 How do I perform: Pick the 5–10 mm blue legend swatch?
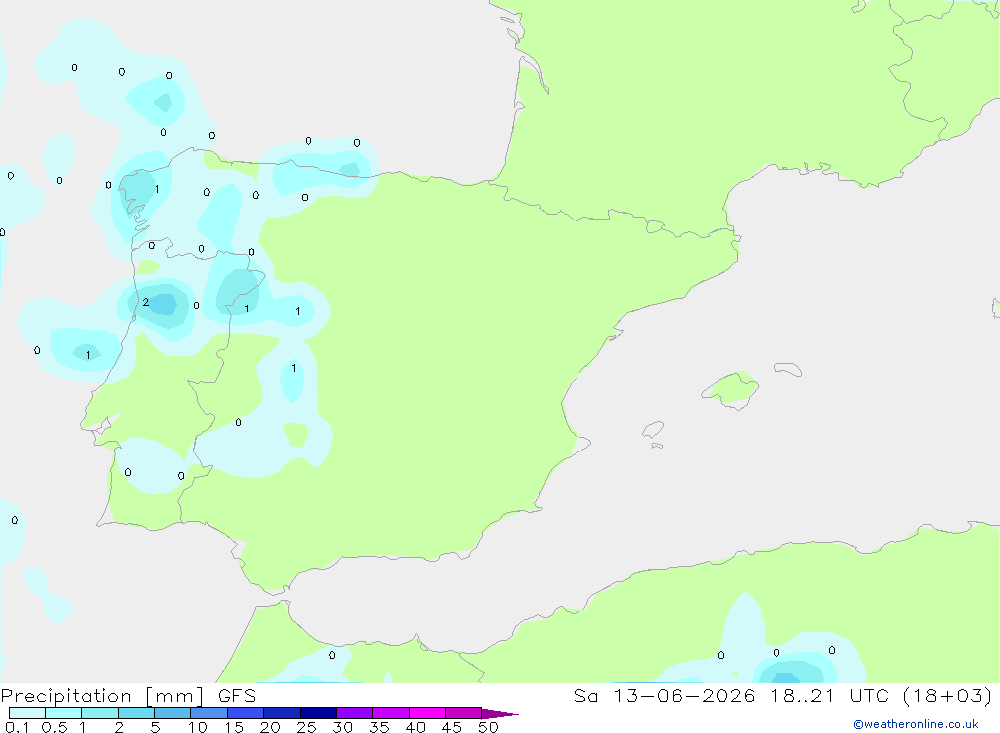173,713
